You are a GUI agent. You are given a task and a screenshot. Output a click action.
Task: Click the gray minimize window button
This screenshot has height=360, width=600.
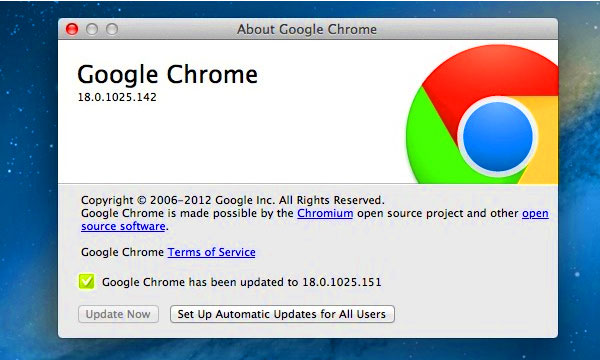coord(92,29)
